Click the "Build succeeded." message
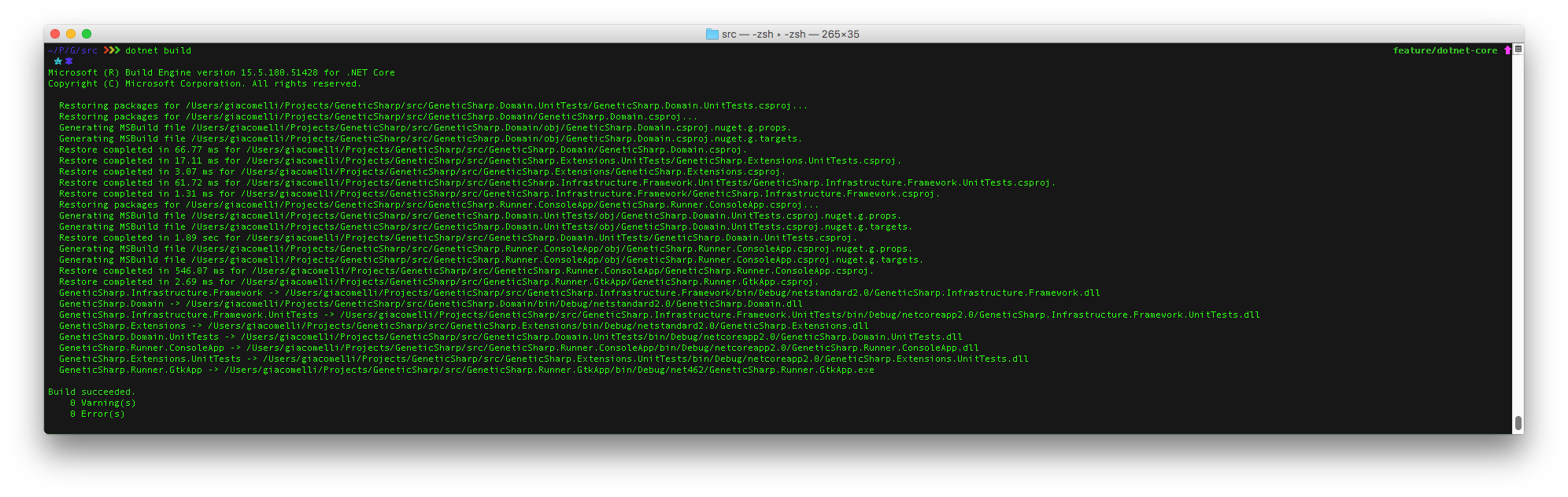Viewport: 1568px width, 497px height. pos(91,392)
